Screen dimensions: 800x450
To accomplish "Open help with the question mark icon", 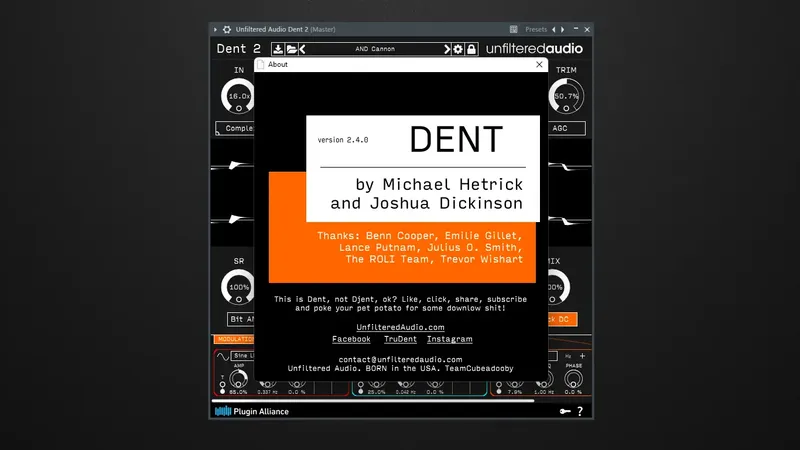I will coord(580,411).
